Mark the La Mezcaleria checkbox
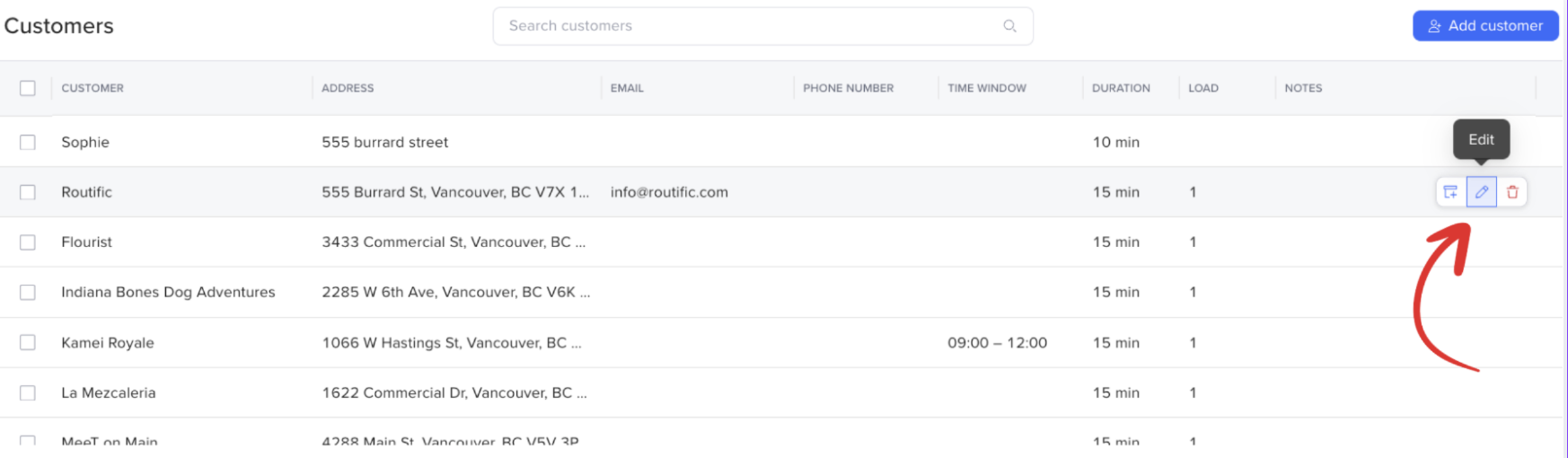Viewport: 1568px width, 458px height. [28, 393]
